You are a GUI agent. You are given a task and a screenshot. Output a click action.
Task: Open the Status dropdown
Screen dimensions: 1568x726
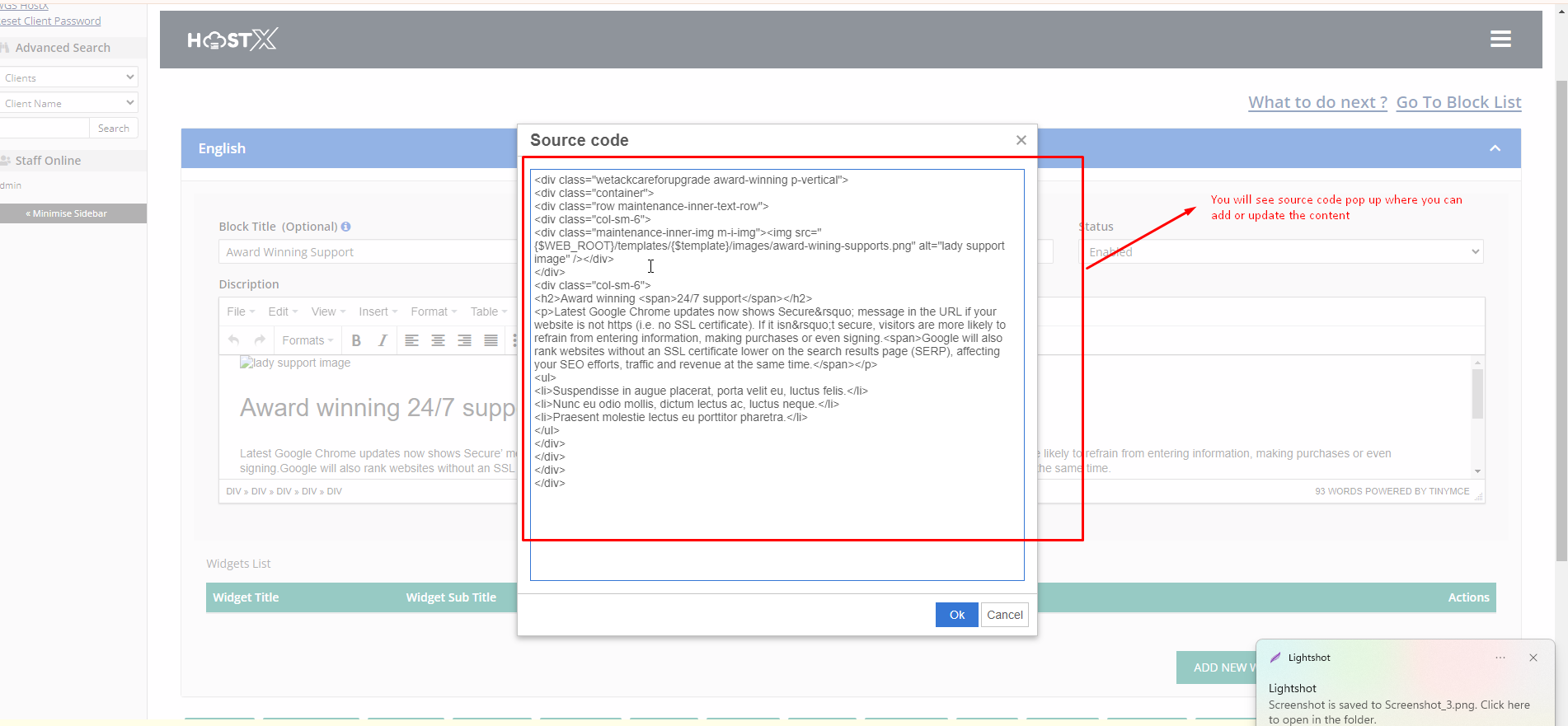(x=1282, y=252)
